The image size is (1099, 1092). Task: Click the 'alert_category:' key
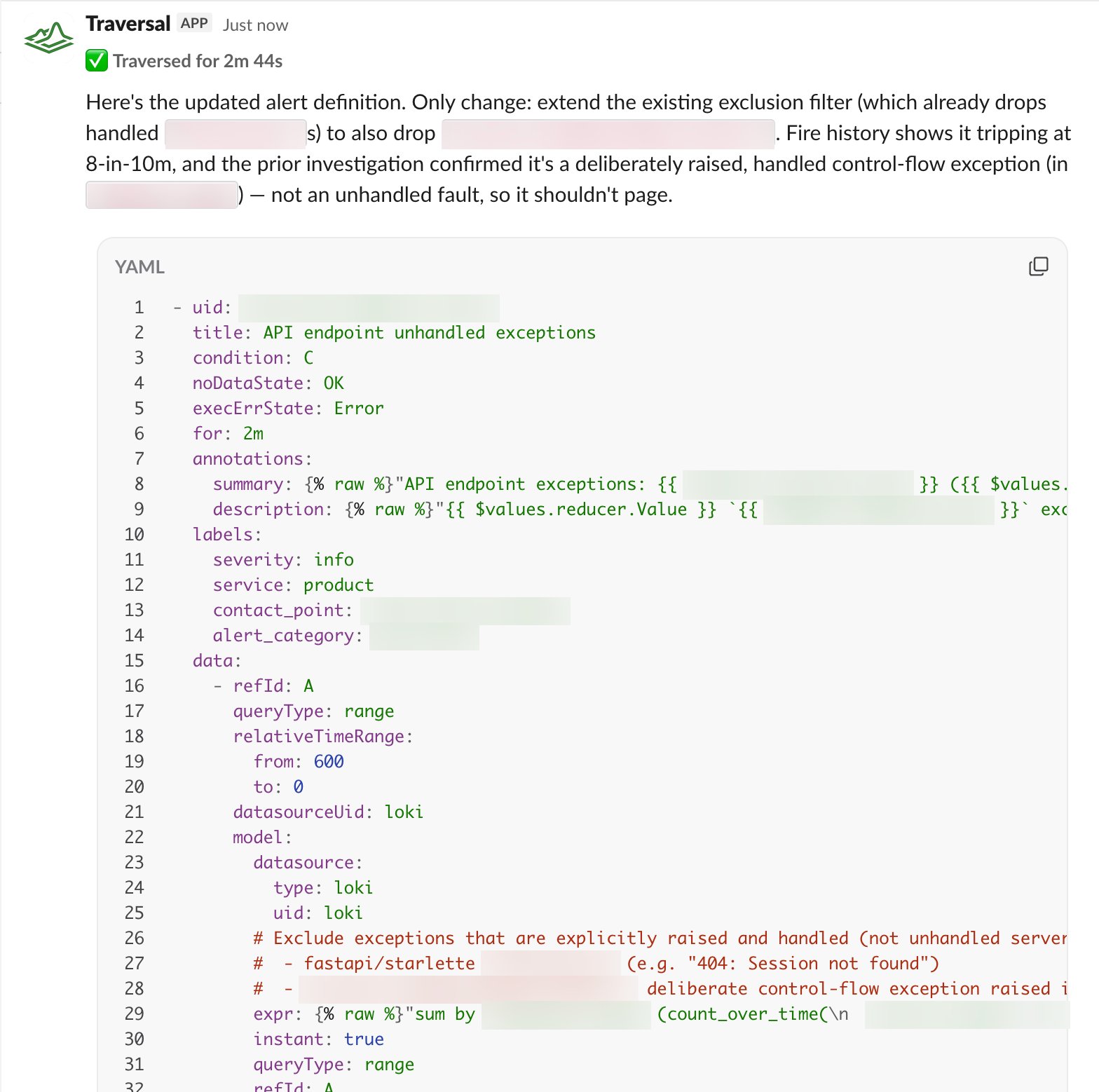287,635
